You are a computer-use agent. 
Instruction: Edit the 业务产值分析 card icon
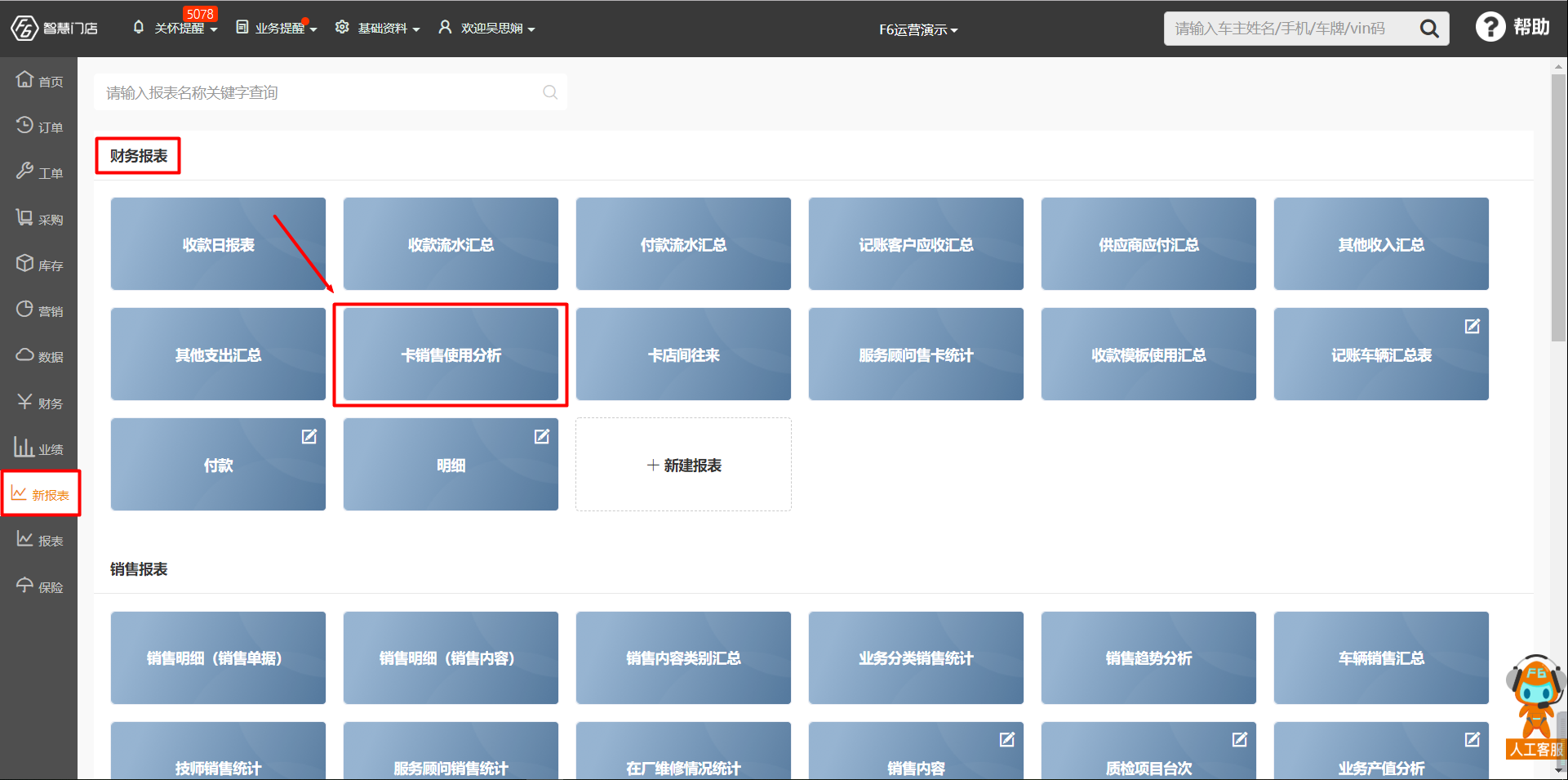[1472, 739]
